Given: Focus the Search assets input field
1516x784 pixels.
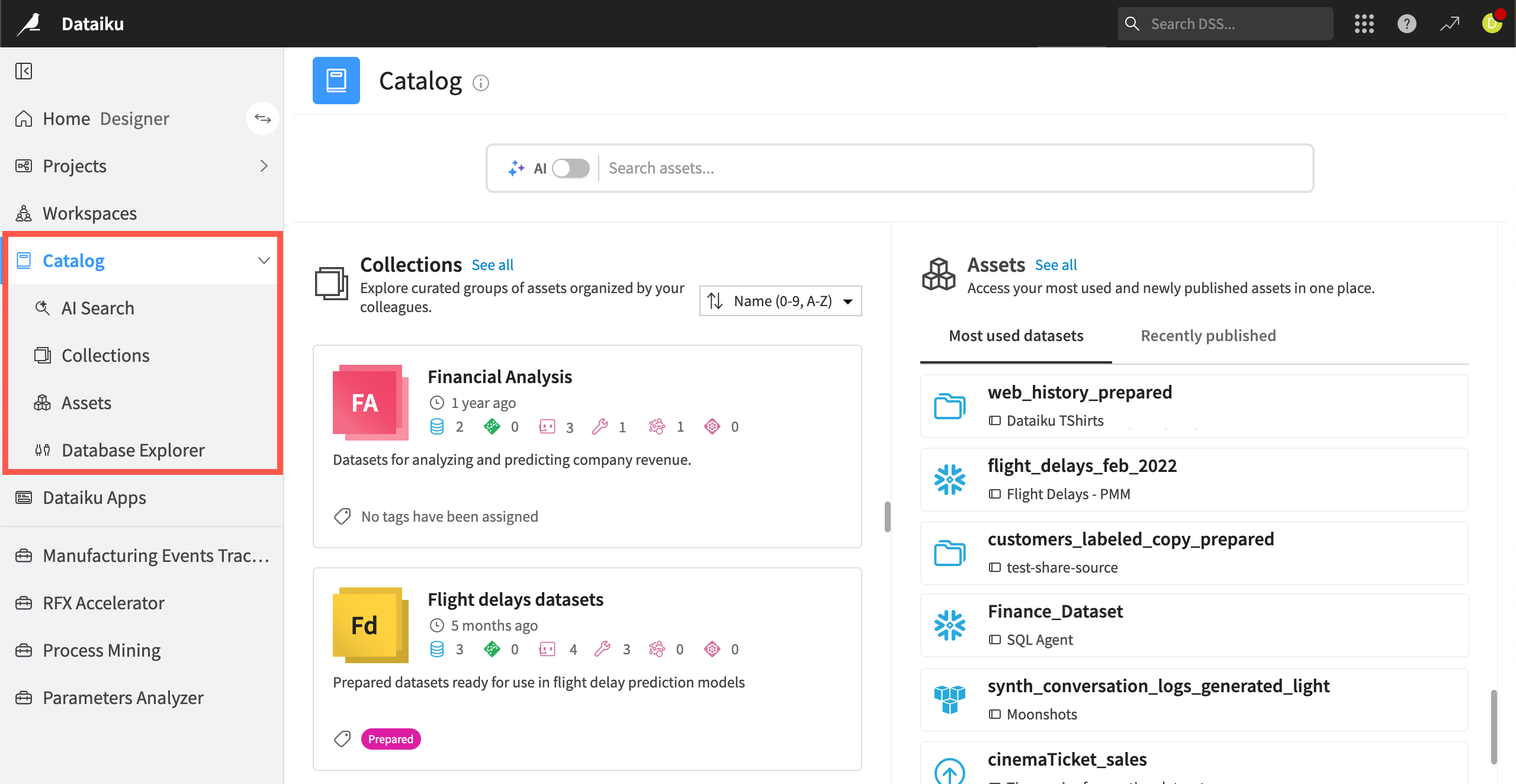Looking at the screenshot, I should (x=956, y=168).
